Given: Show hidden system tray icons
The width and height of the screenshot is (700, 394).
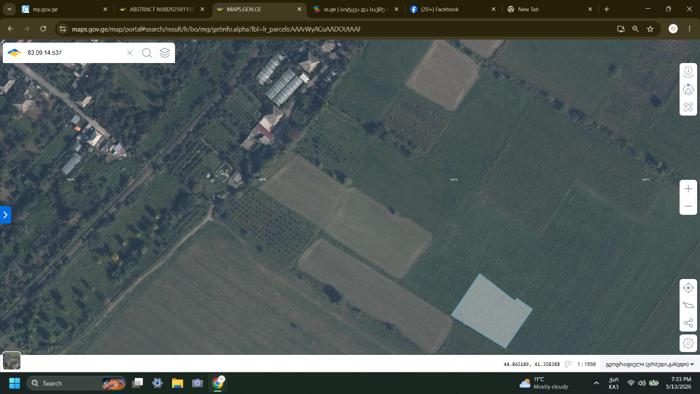Looking at the screenshot, I should pyautogui.click(x=596, y=383).
